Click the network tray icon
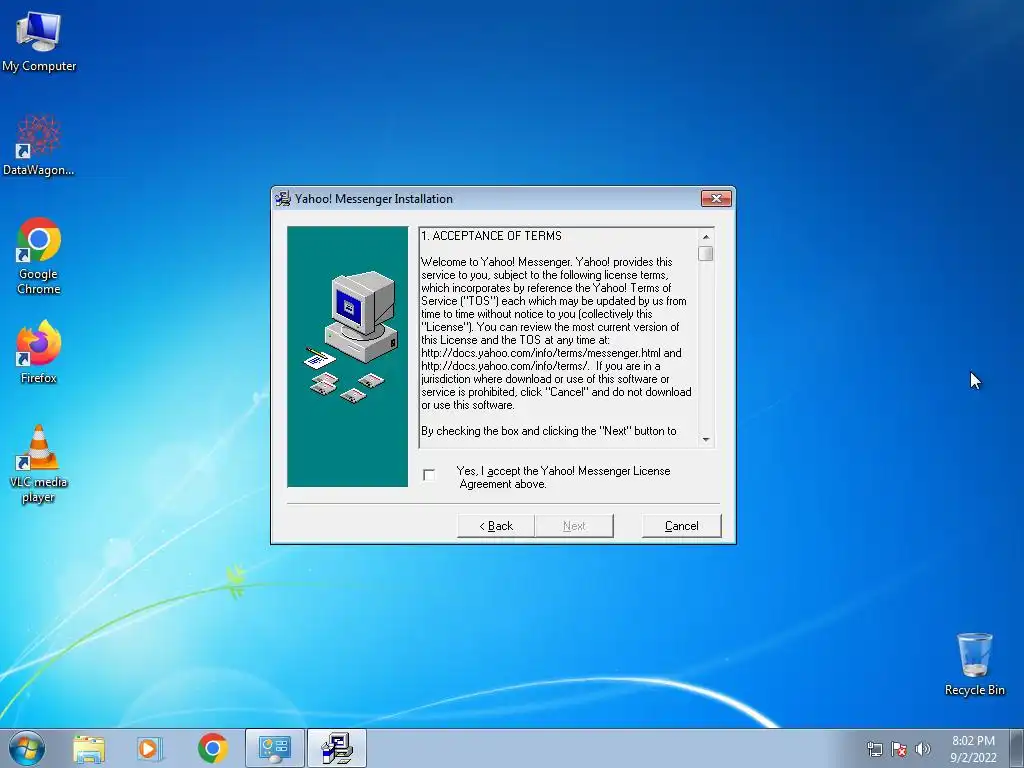 coord(874,749)
